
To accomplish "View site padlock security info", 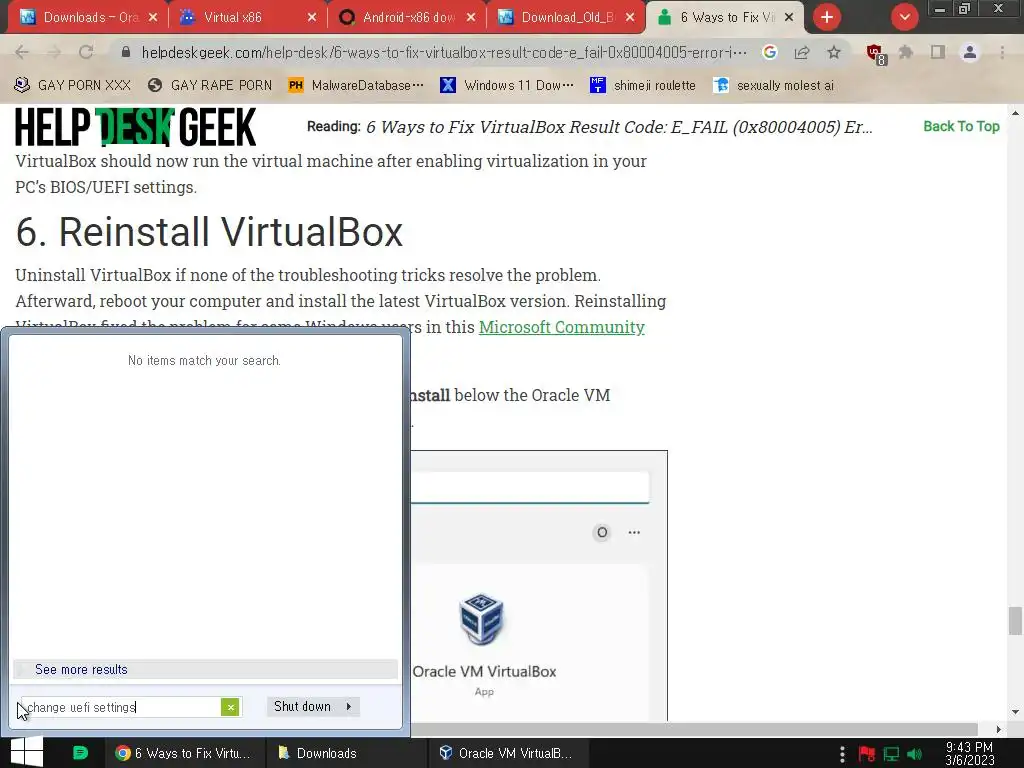I will (126, 52).
